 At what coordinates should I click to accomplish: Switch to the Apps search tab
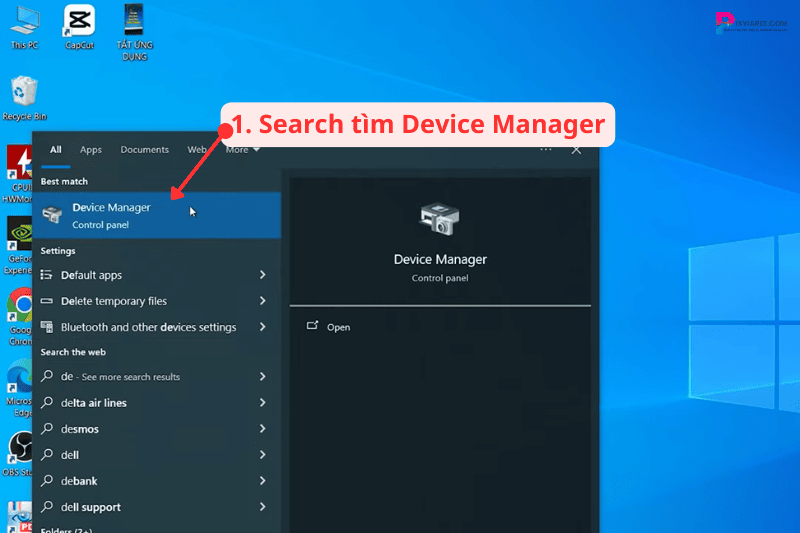click(x=91, y=150)
